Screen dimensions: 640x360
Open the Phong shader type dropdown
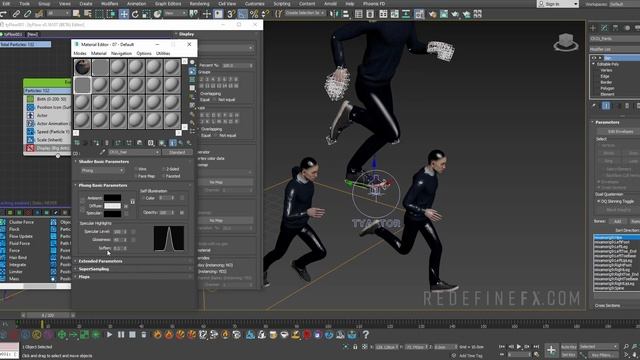[x=102, y=171]
